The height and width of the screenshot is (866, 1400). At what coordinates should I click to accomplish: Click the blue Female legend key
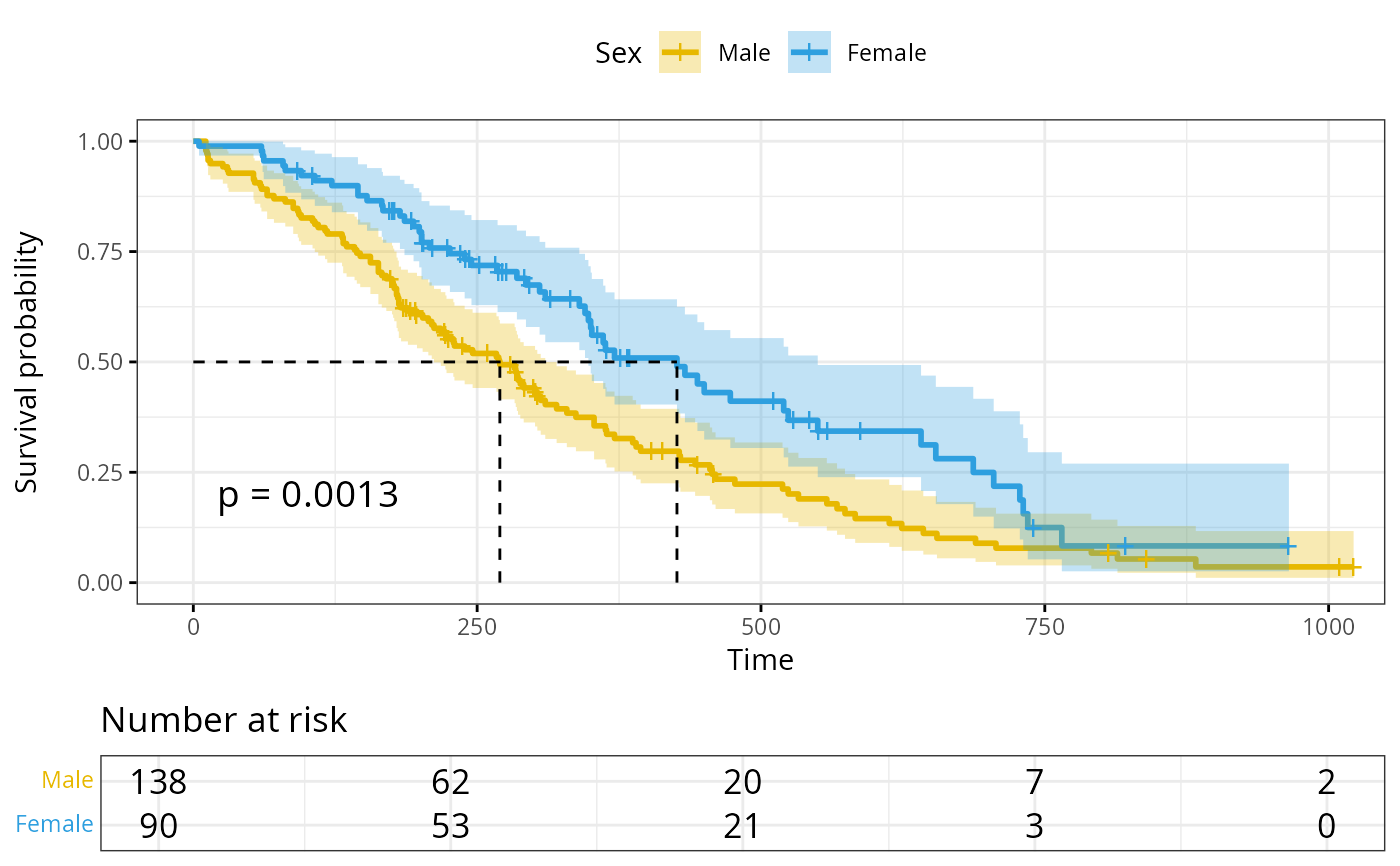(x=809, y=53)
